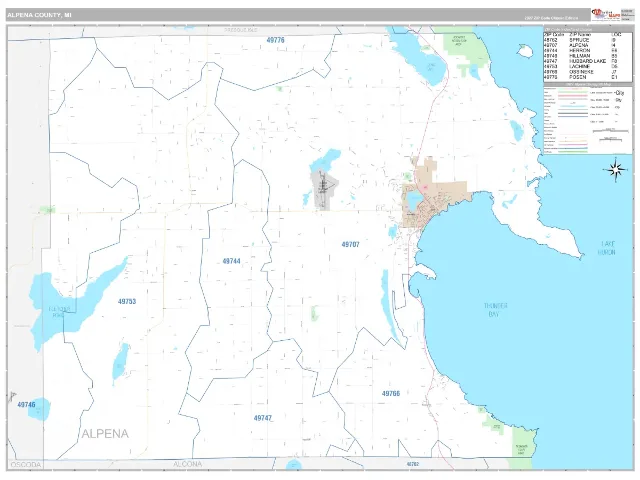Click the OSCODA county label
This screenshot has width=640, height=480.
tap(26, 465)
